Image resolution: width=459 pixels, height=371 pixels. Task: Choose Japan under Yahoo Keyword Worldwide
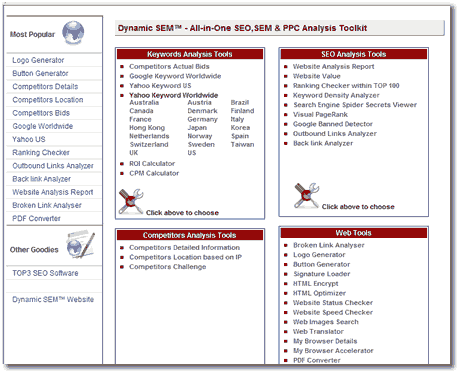click(197, 128)
